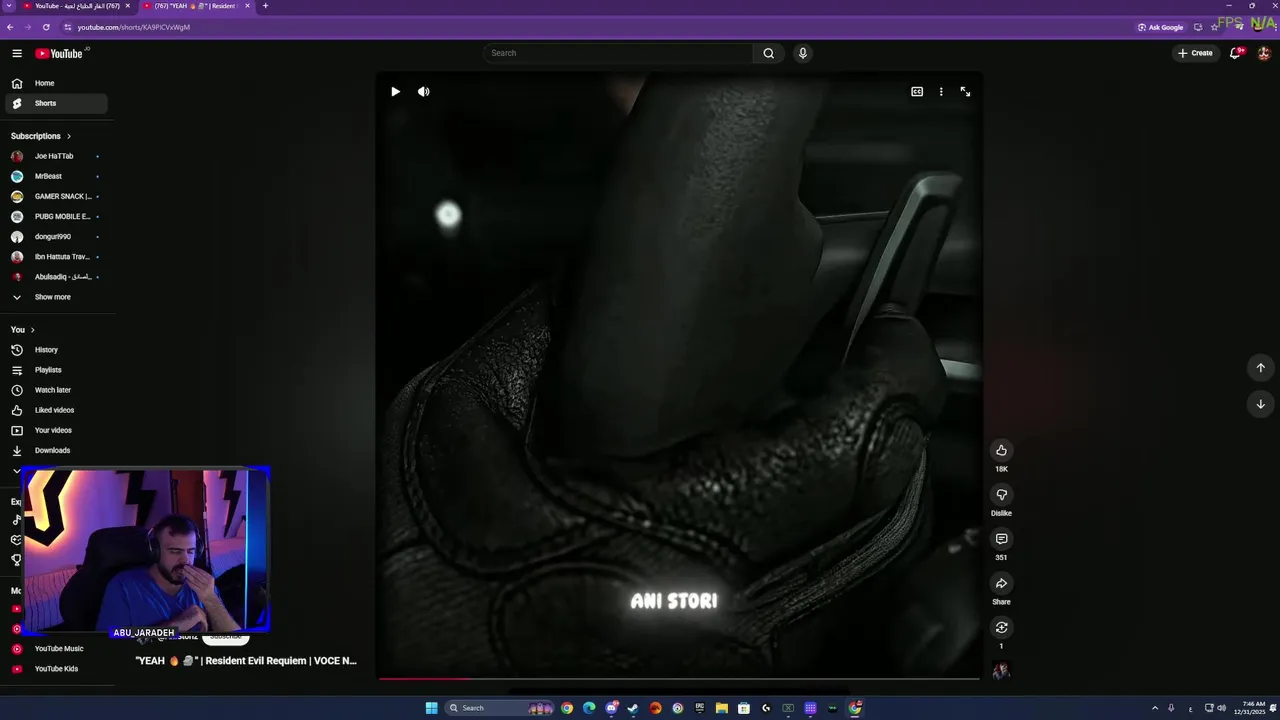Open Microsoft Store on the taskbar

(x=744, y=708)
